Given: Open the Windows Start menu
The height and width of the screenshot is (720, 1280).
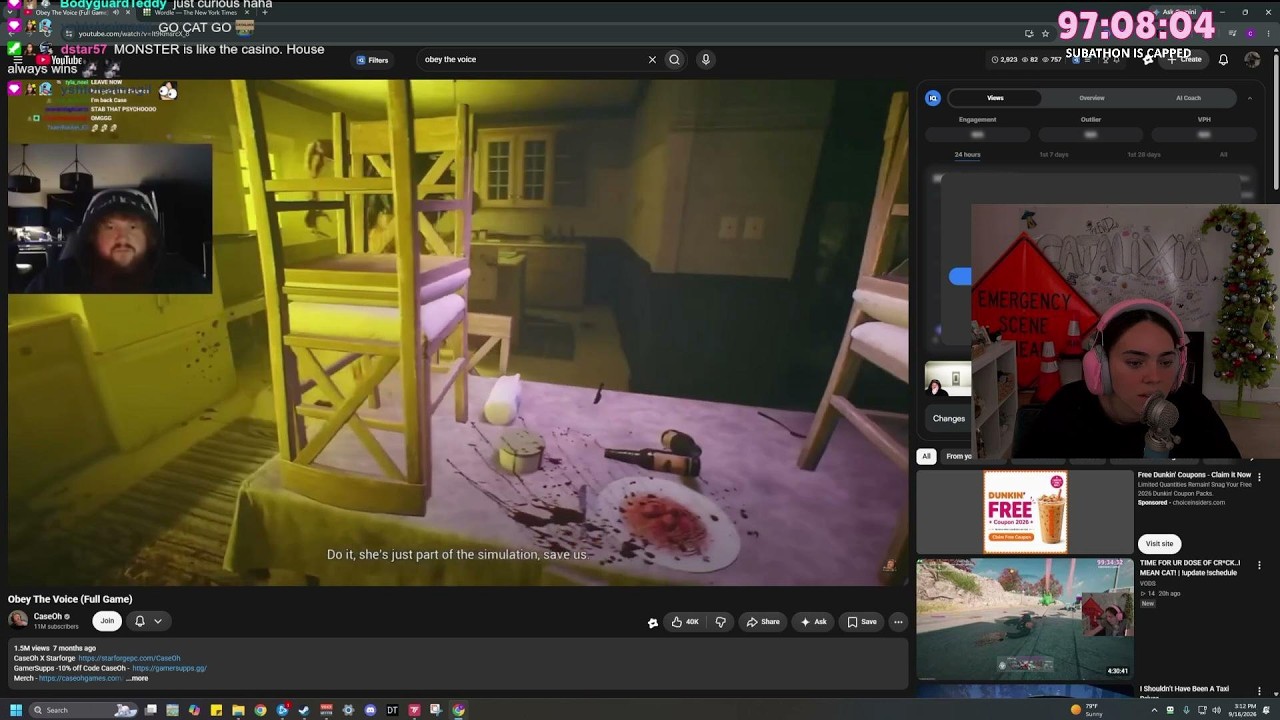Looking at the screenshot, I should click(x=15, y=710).
